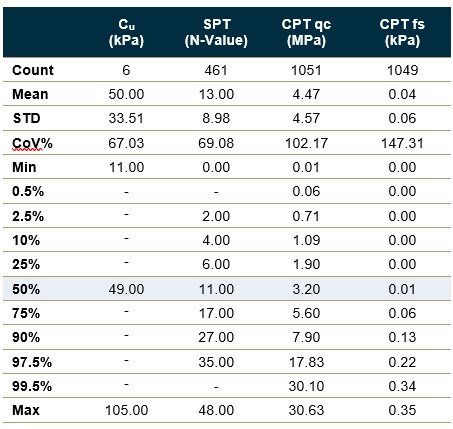Click the 0.5% percentile row label
Viewport: 453px width, 429px height.
pos(28,192)
